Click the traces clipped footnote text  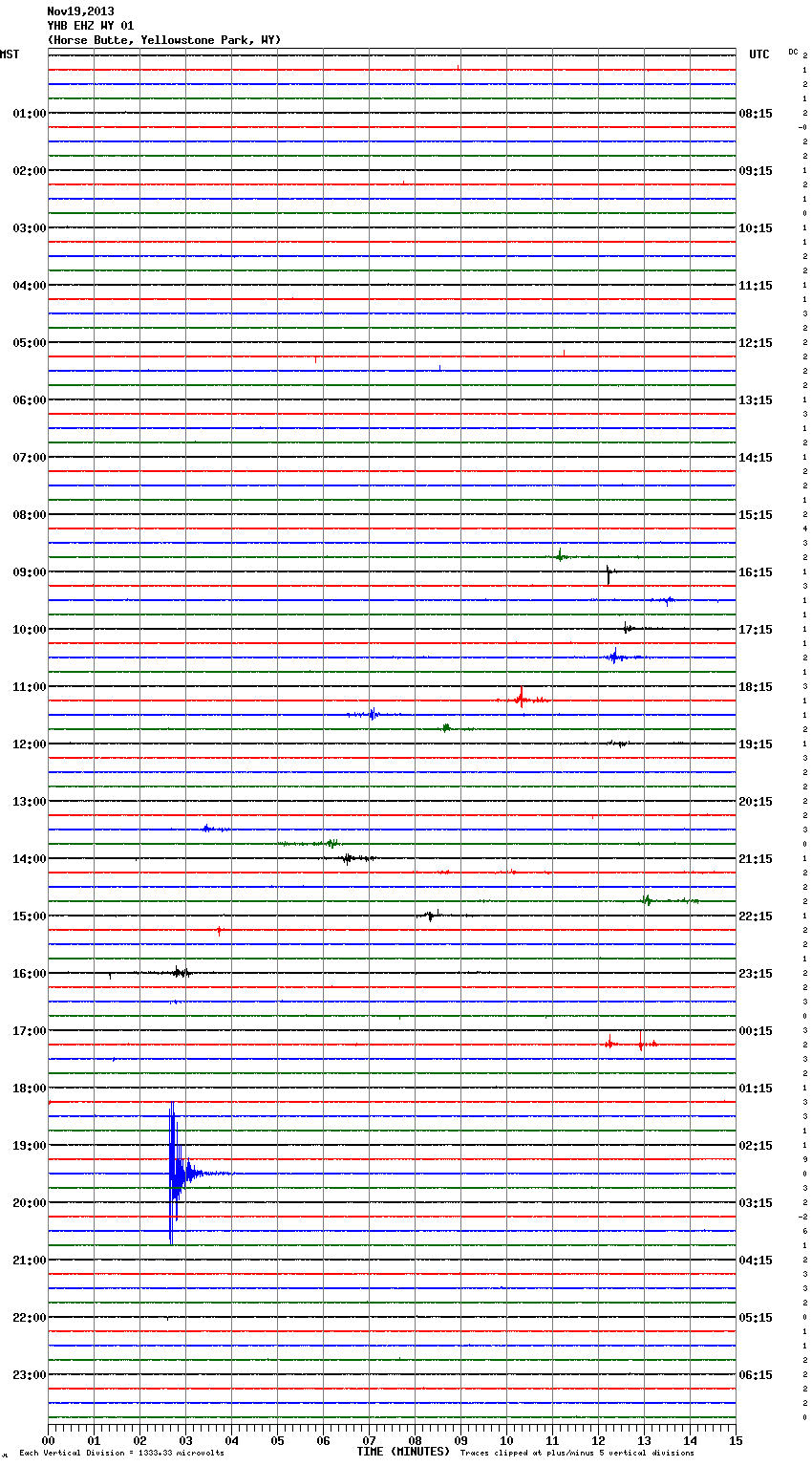577,1453
